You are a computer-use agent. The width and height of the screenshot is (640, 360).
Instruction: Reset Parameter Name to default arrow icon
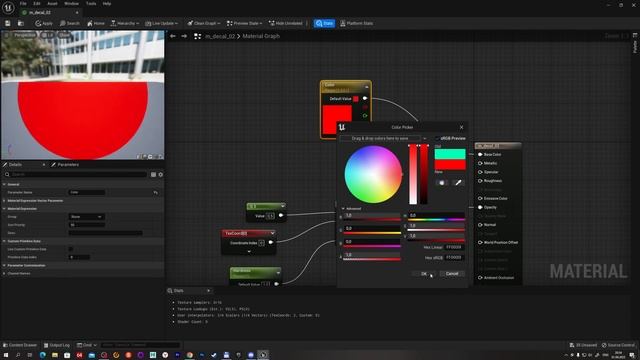click(156, 192)
